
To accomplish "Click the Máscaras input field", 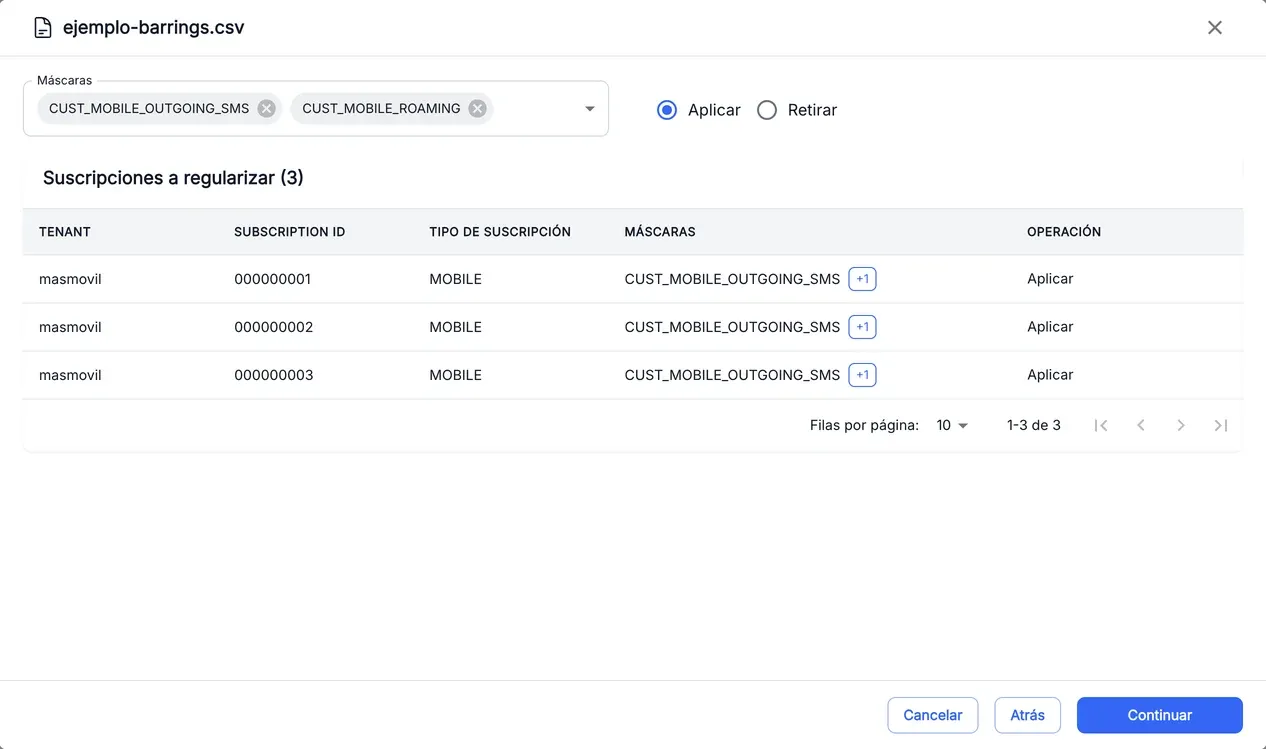I will point(316,109).
